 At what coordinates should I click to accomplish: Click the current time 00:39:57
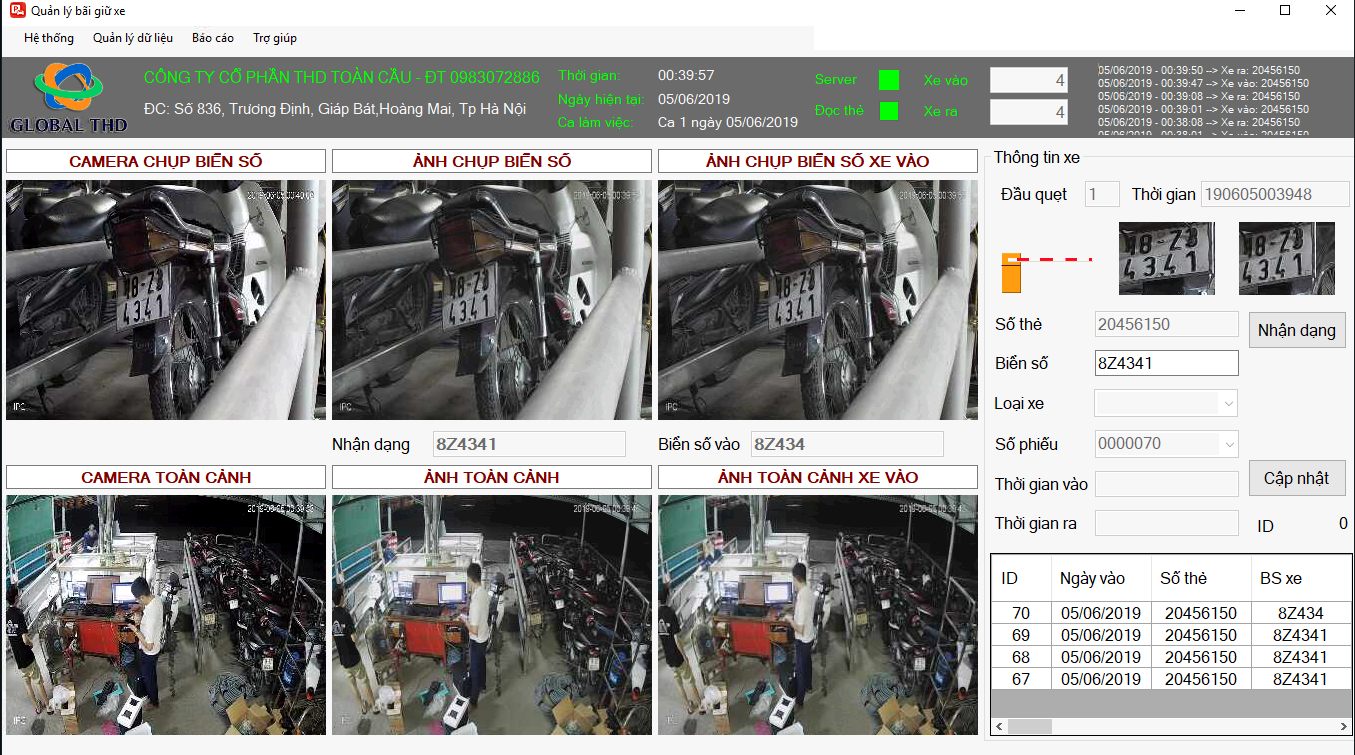click(686, 75)
